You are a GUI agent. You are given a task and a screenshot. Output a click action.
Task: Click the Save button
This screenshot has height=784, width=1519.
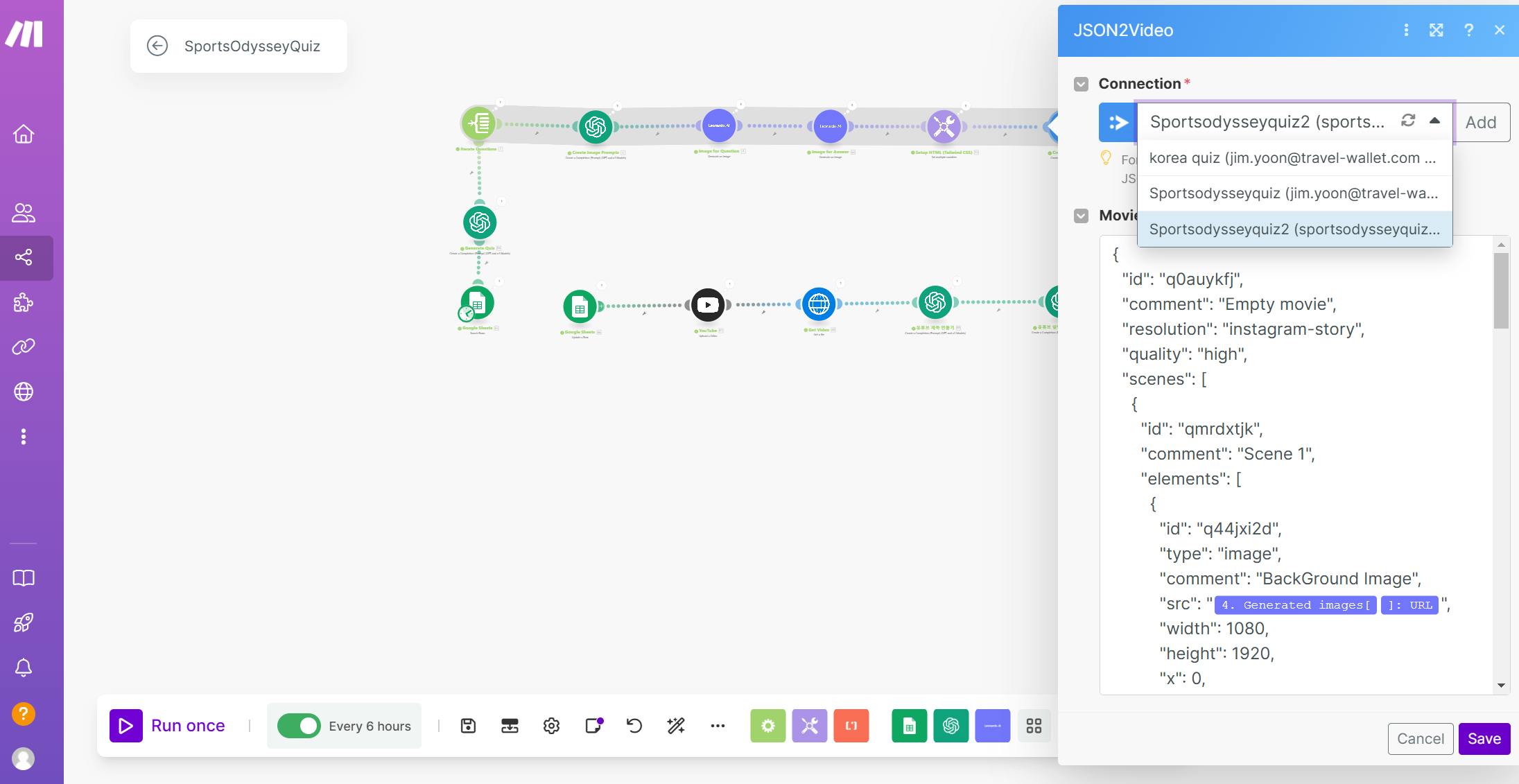[x=1484, y=738]
